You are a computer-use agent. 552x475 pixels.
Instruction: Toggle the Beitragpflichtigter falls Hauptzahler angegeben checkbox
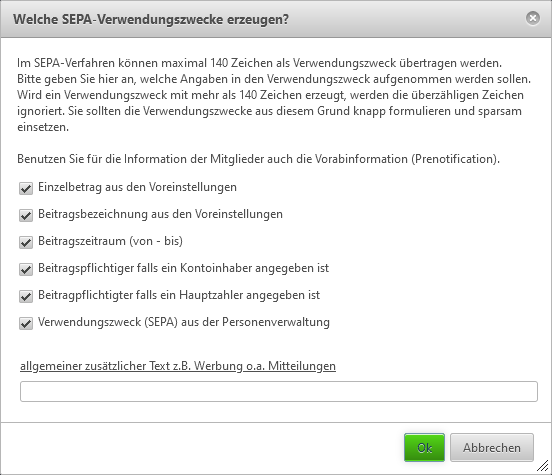tap(26, 296)
